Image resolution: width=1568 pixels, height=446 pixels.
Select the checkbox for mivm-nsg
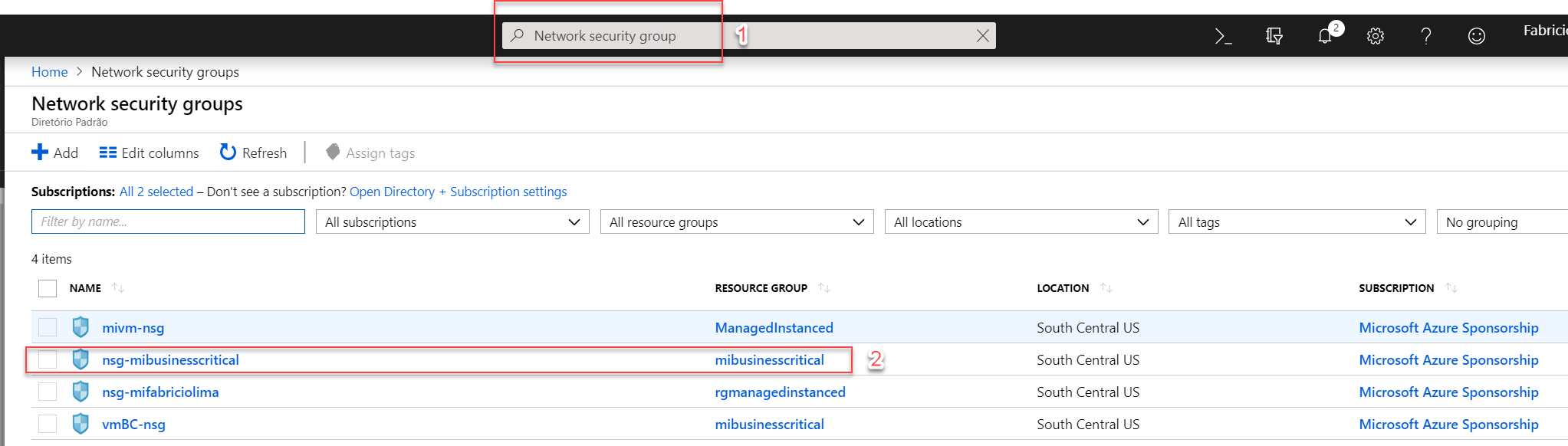click(x=48, y=327)
